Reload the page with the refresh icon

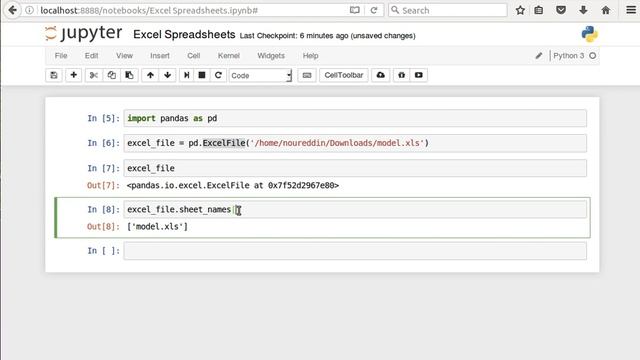[373, 10]
